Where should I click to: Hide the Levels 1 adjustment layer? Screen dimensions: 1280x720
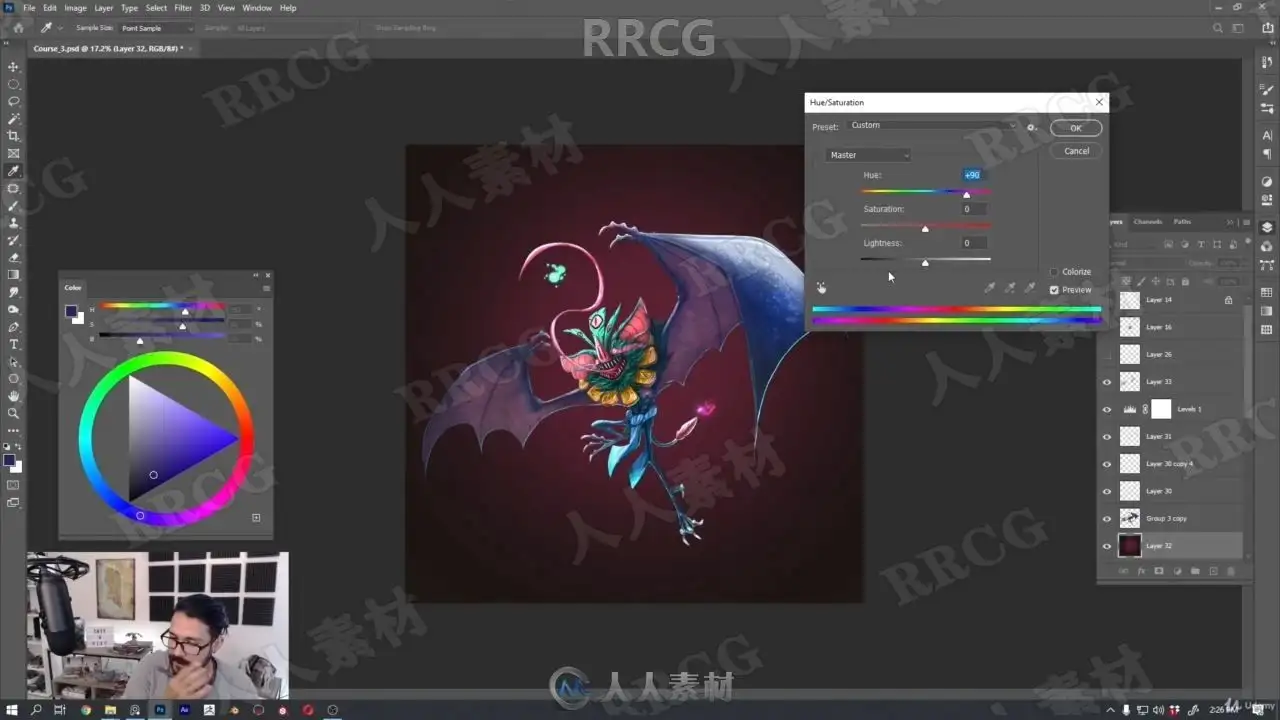point(1106,409)
